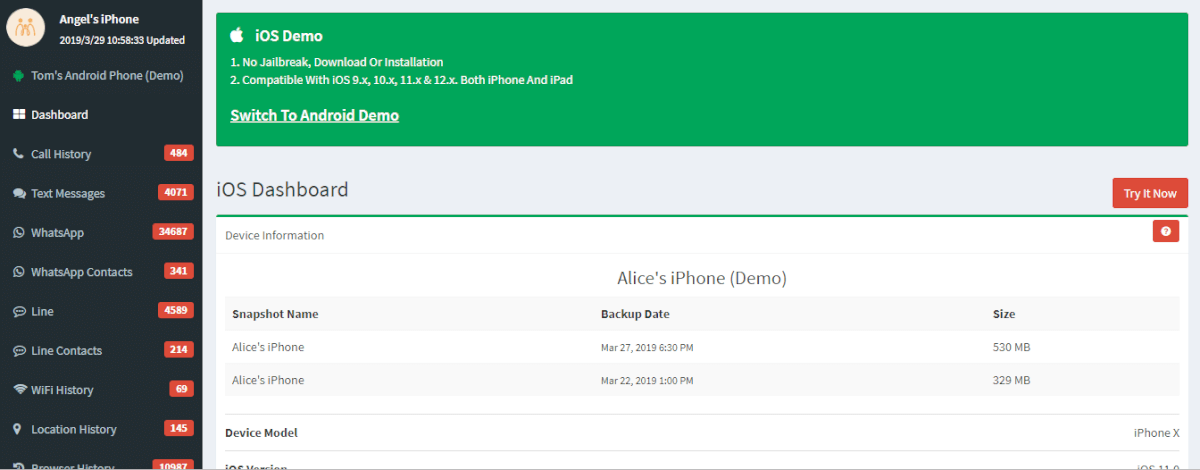
Task: Click the profile avatar for Angel's iPhone
Action: coord(27,28)
